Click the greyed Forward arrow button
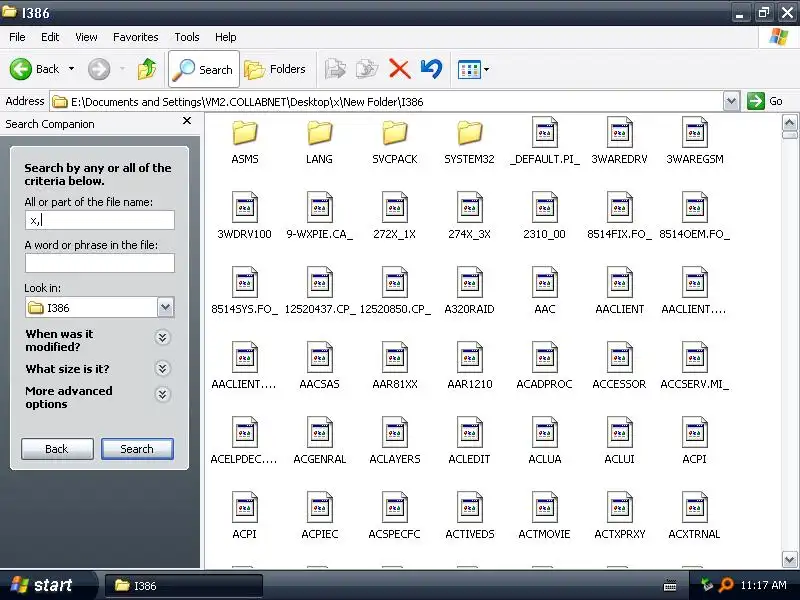800x600 pixels. 99,69
